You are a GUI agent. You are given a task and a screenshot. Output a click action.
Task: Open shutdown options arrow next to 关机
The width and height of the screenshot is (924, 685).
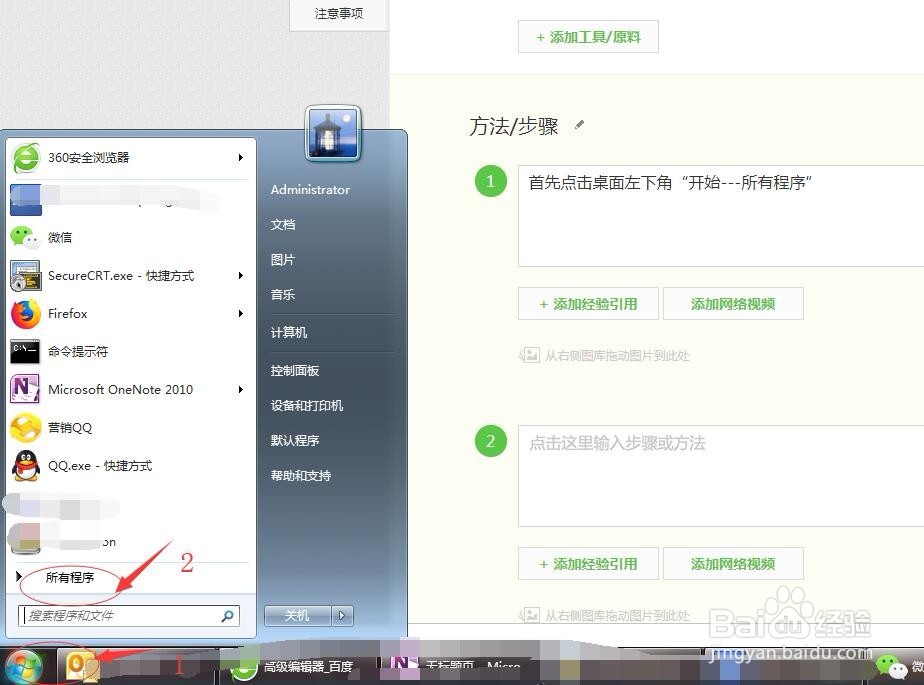[x=342, y=616]
